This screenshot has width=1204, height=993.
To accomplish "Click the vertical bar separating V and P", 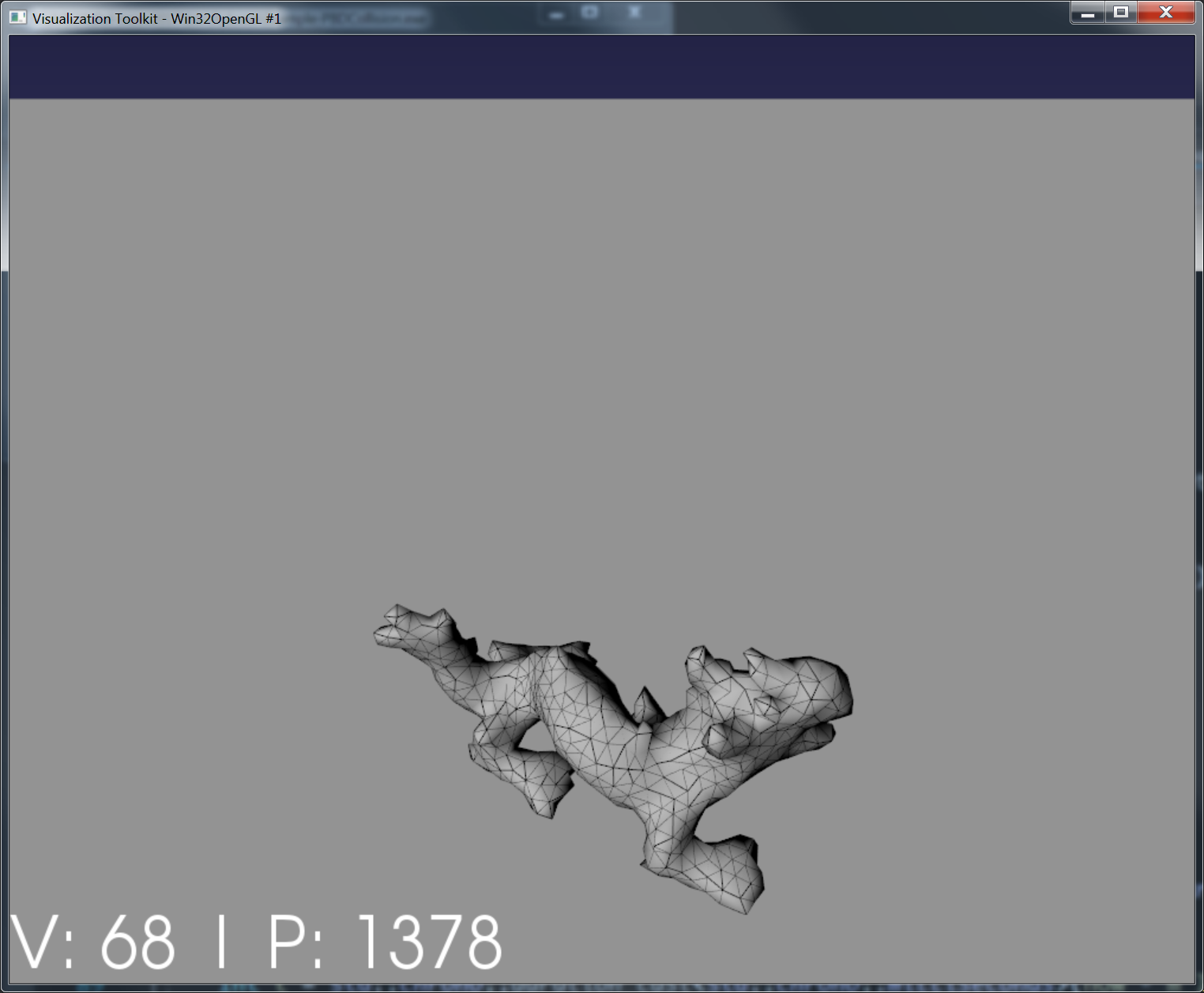I will (x=222, y=942).
